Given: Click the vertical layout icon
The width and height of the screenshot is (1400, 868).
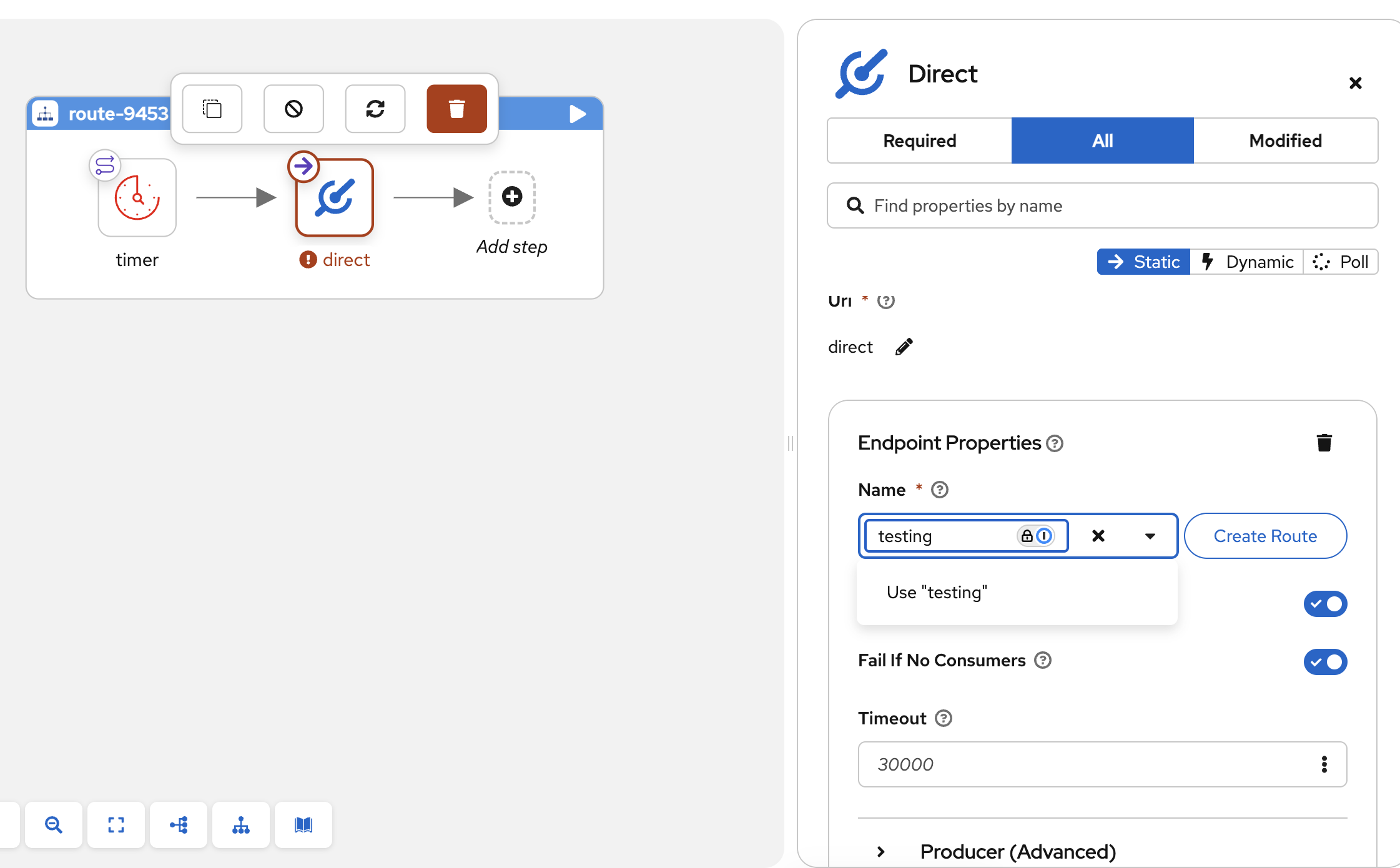Looking at the screenshot, I should click(x=241, y=825).
